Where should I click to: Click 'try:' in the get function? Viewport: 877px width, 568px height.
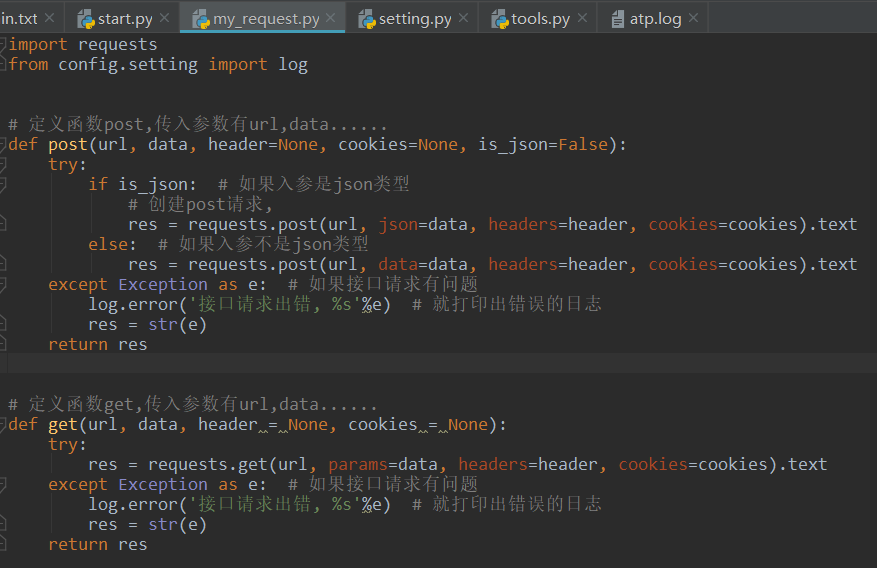click(x=67, y=444)
